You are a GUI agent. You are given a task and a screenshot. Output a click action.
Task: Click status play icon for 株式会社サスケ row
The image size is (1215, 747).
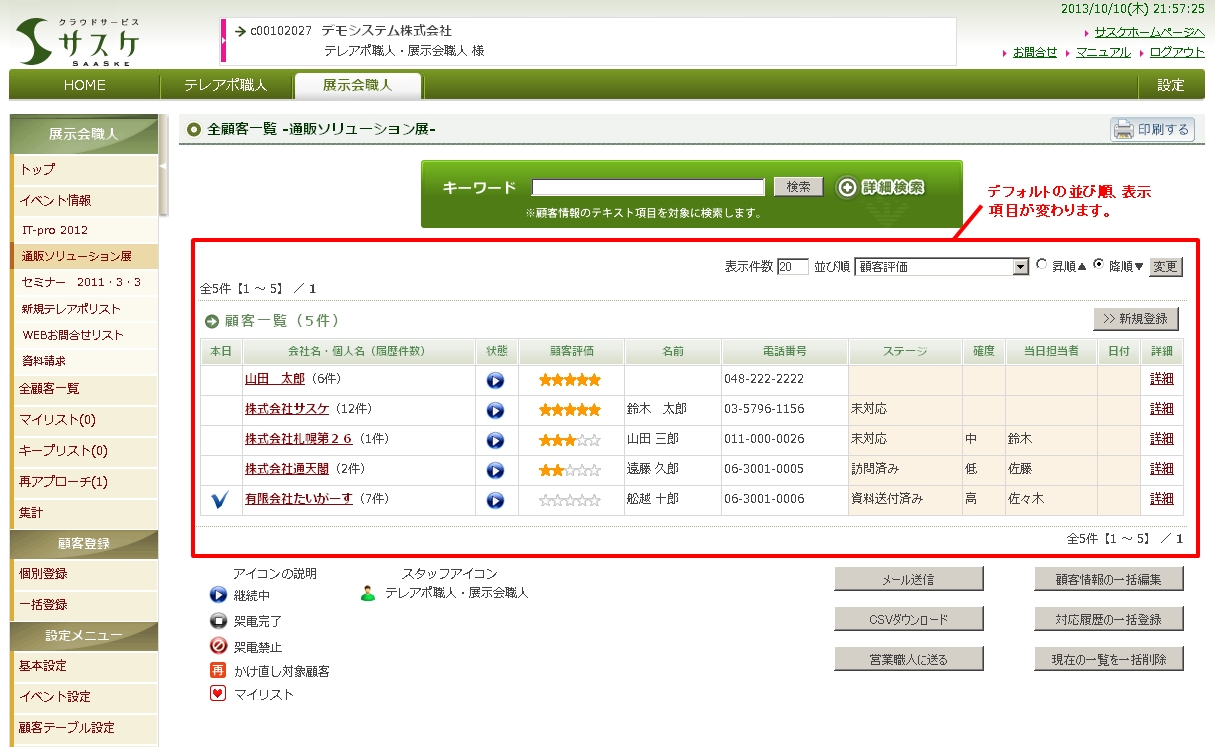[x=495, y=410]
